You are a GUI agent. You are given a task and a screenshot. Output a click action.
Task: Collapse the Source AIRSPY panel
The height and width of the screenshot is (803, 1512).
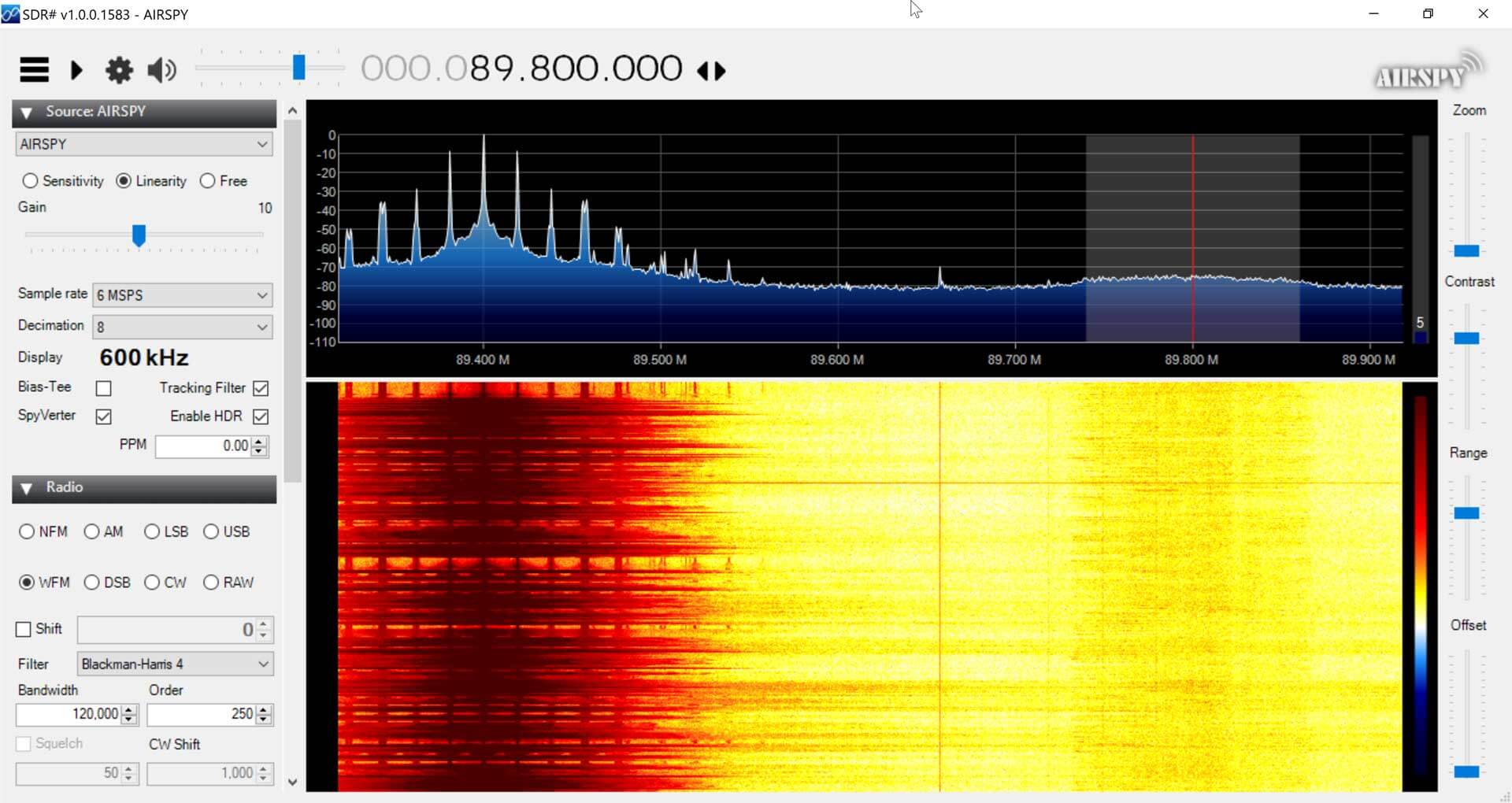tap(26, 112)
